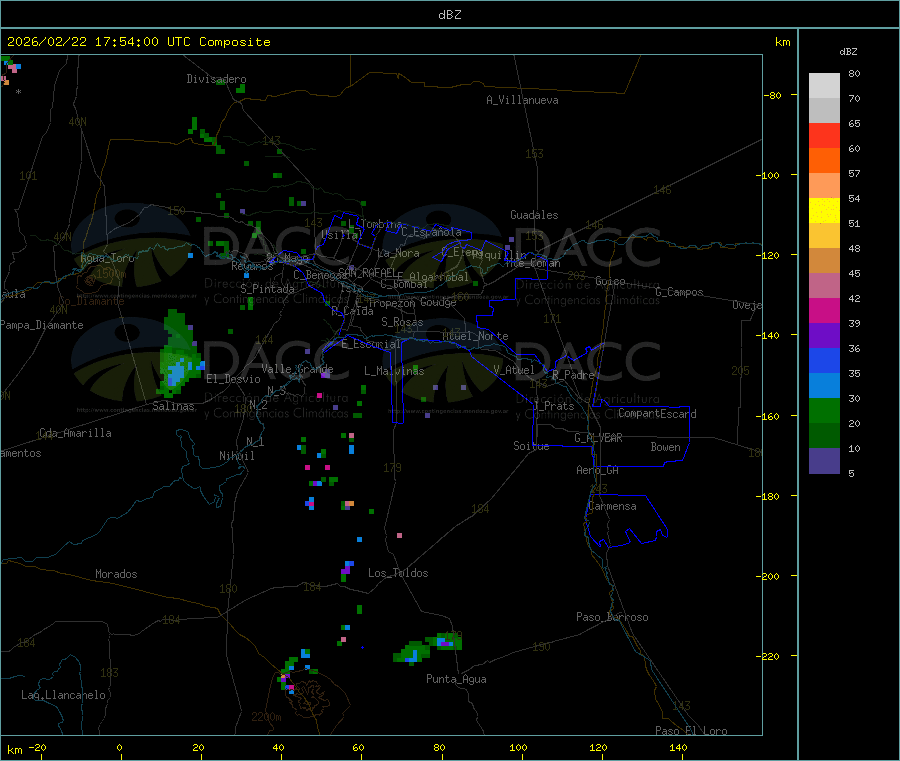Click the A_Villanueva map label
This screenshot has height=761, width=900.
[x=522, y=100]
